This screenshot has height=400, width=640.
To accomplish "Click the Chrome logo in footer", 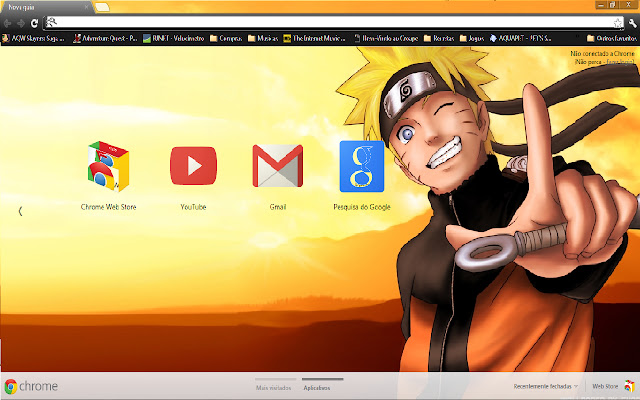I will pyautogui.click(x=31, y=386).
